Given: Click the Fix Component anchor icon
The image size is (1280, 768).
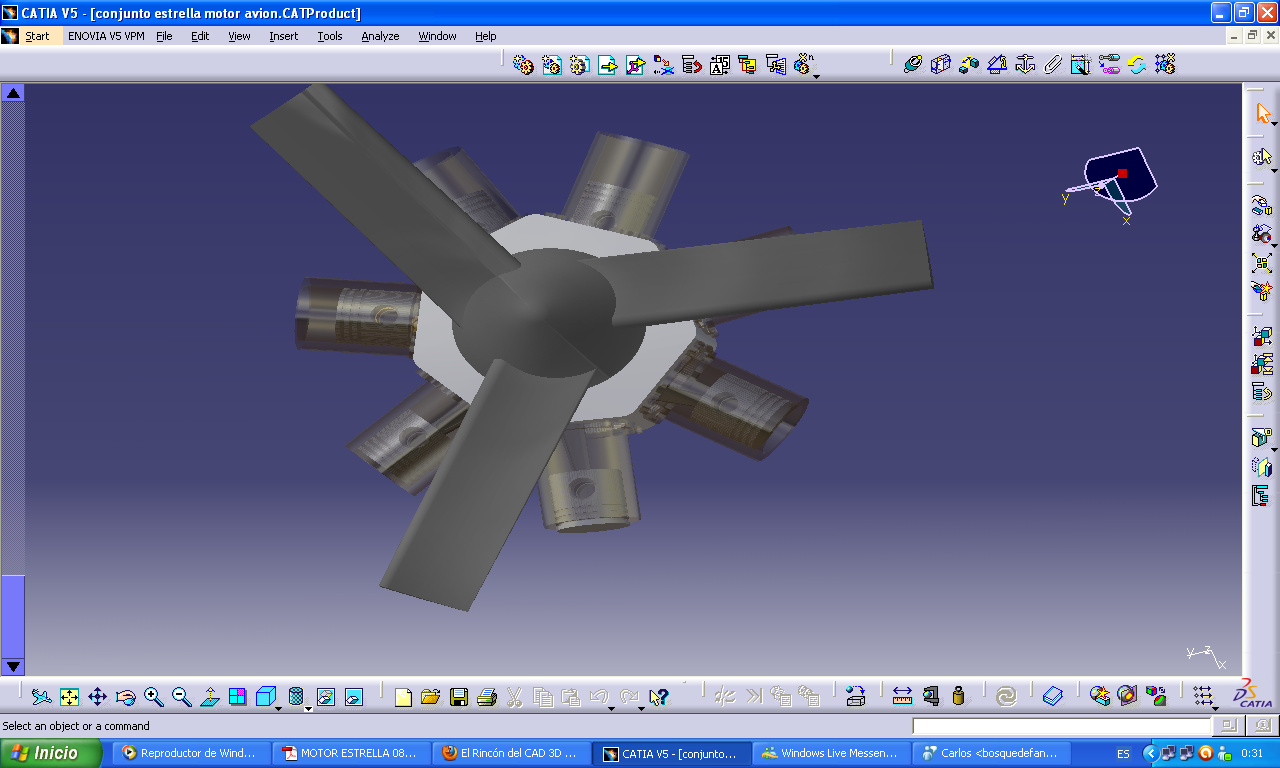Looking at the screenshot, I should click(x=1024, y=65).
